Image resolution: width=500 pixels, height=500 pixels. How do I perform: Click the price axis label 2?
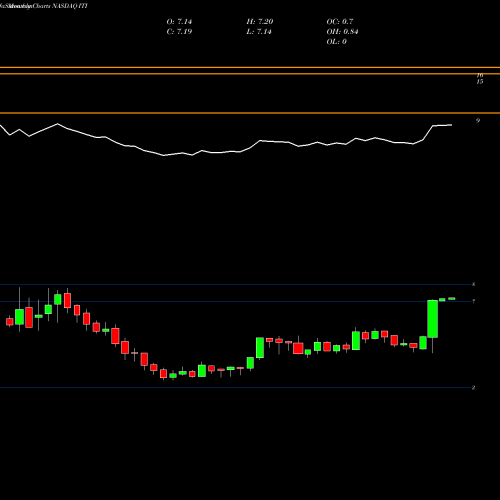coord(473,387)
